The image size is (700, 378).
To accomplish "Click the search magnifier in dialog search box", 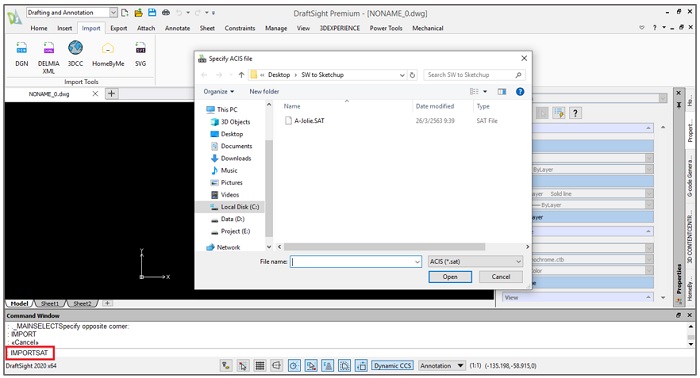I will (x=518, y=75).
